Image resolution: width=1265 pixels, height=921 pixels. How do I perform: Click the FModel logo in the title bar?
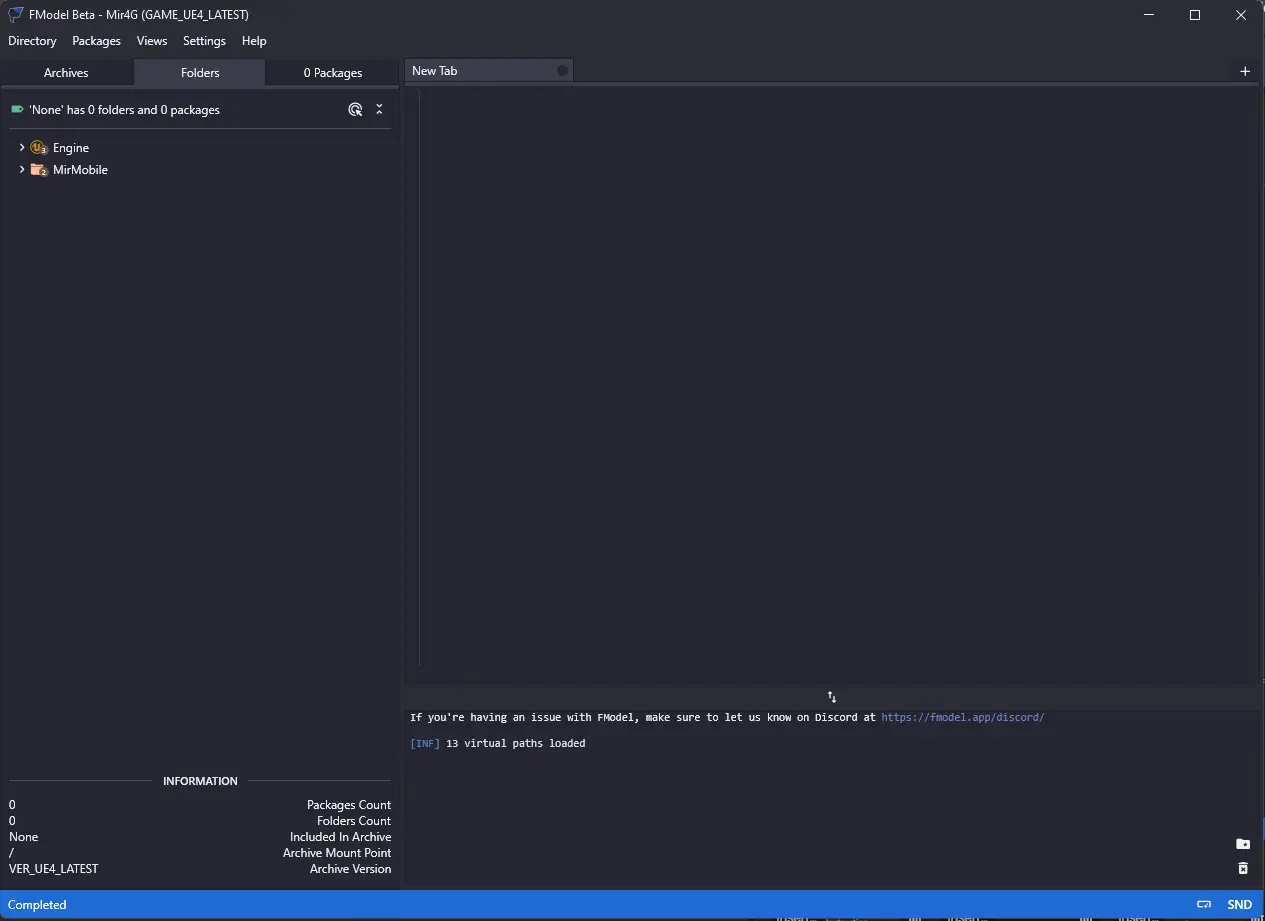tap(16, 15)
